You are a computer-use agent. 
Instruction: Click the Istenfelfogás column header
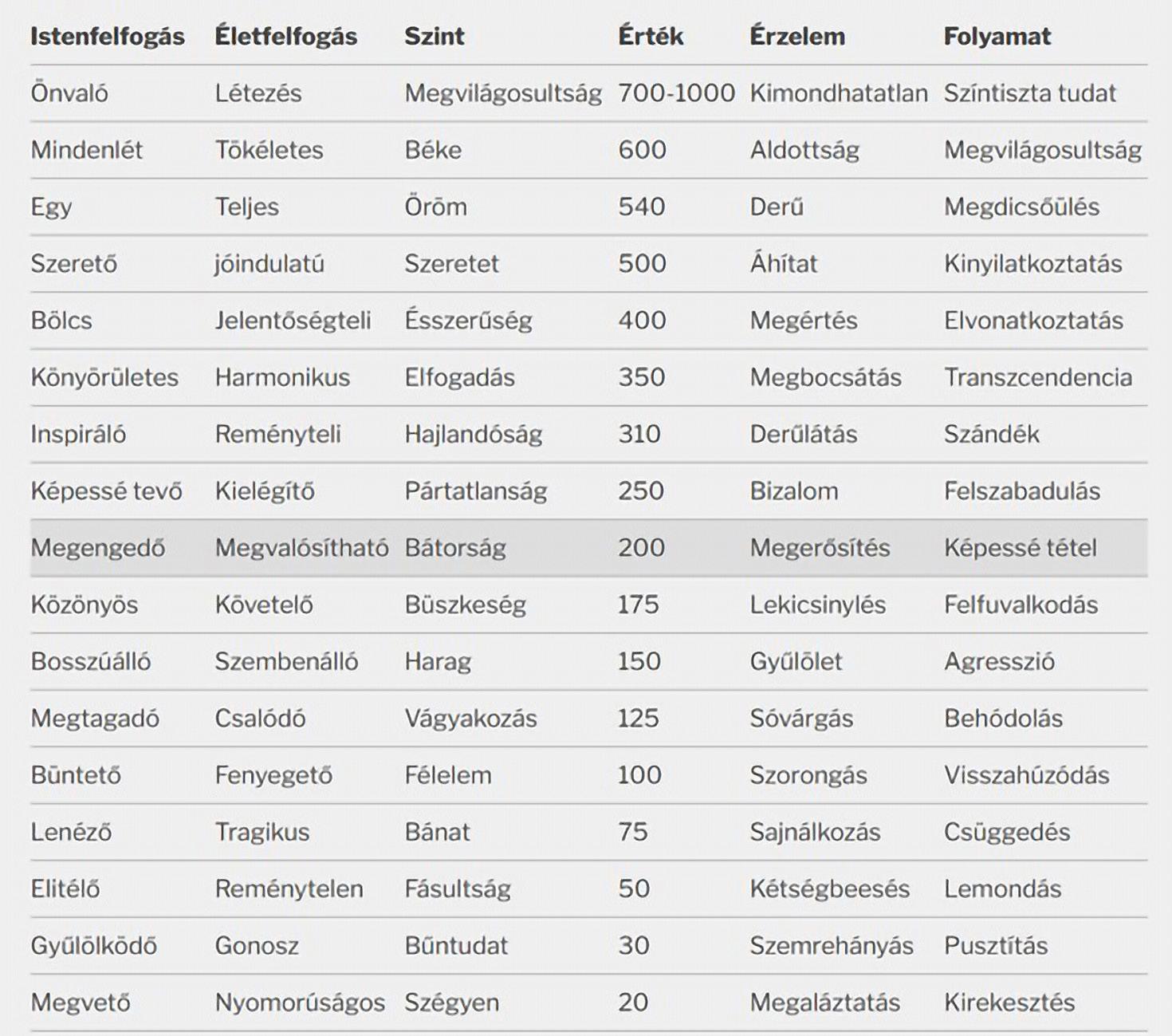[108, 37]
